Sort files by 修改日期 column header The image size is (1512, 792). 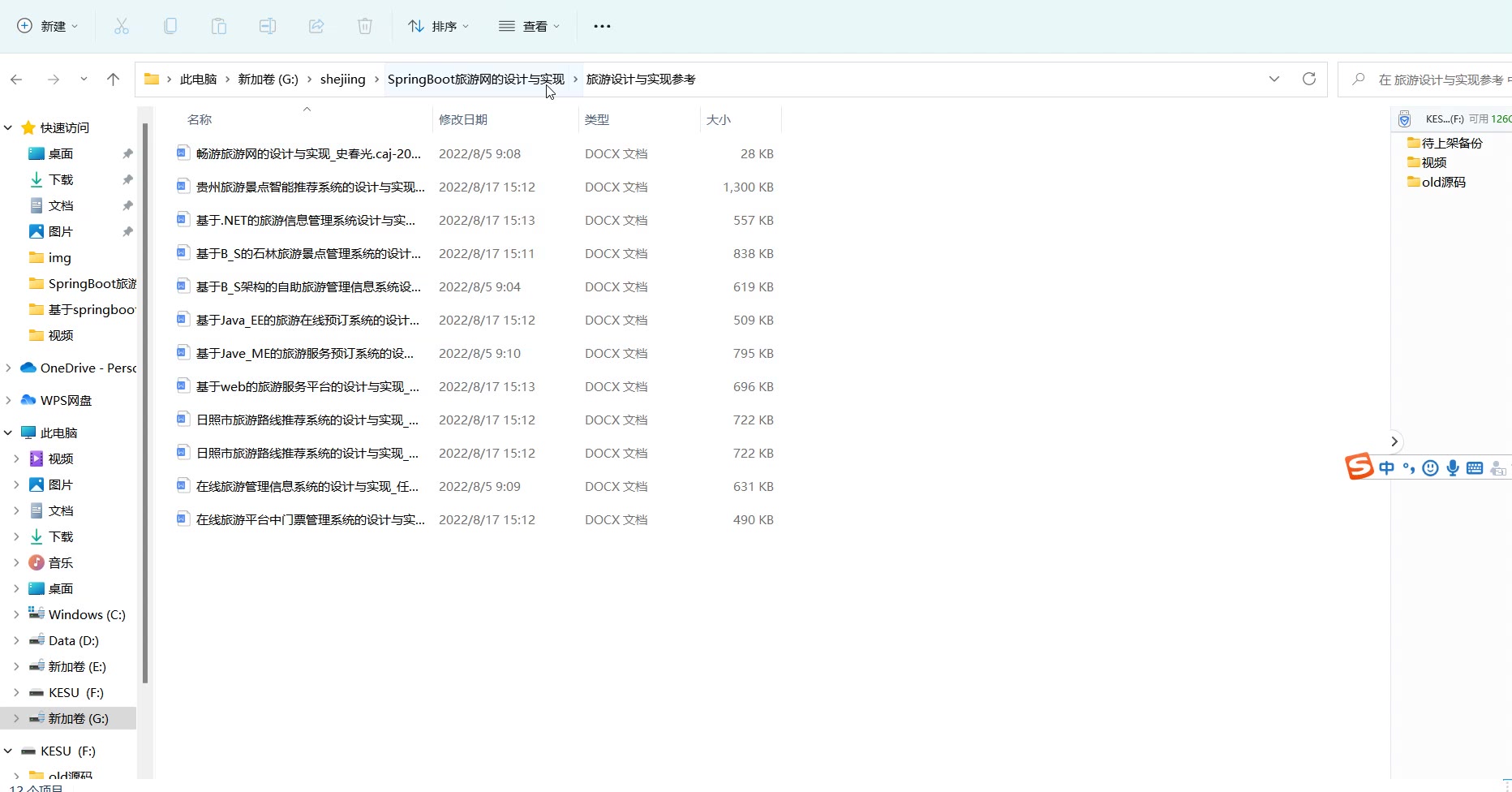pos(463,119)
